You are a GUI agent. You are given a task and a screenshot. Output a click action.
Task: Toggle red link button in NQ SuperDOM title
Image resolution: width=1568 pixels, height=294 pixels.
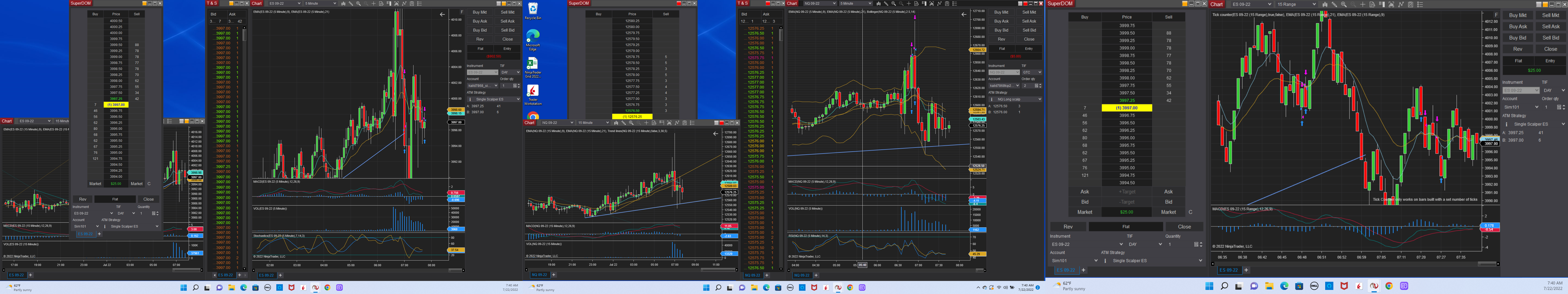click(679, 3)
